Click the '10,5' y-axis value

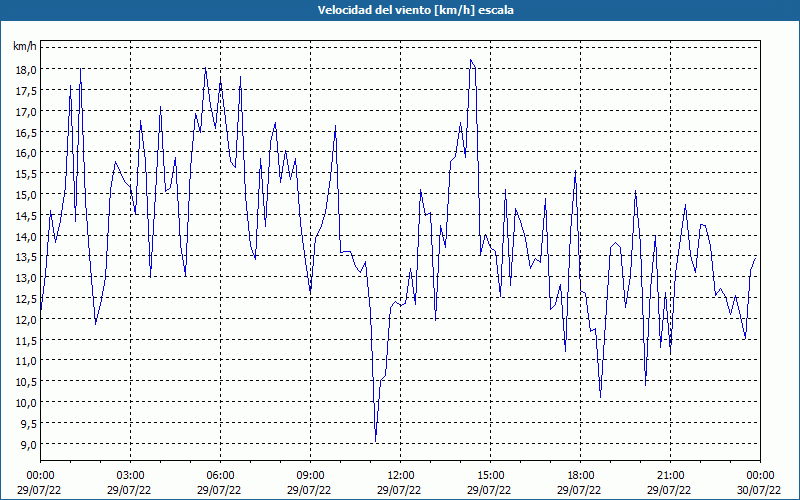(x=26, y=381)
